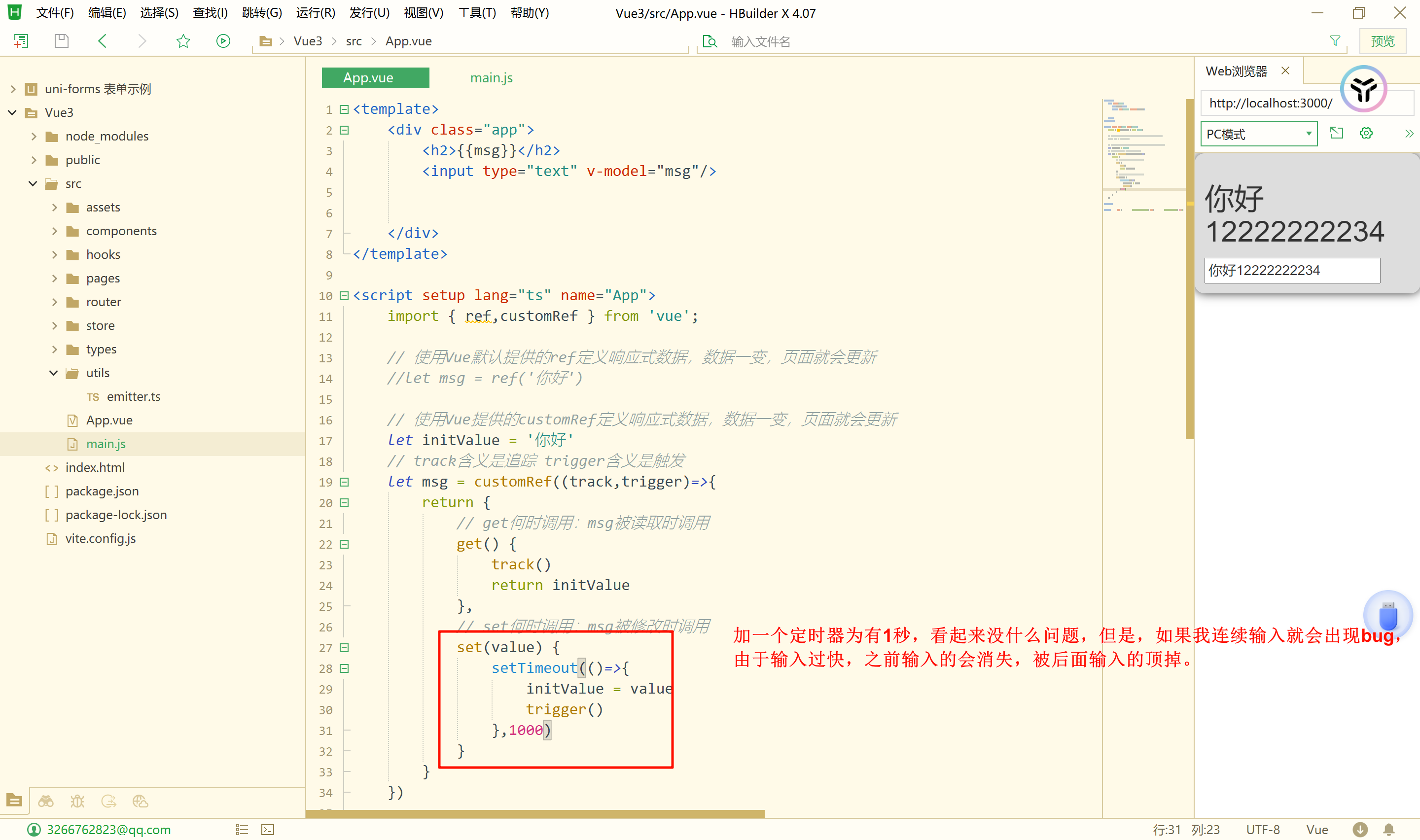Click the bookmark star icon
Image resolution: width=1420 pixels, height=840 pixels.
[183, 41]
